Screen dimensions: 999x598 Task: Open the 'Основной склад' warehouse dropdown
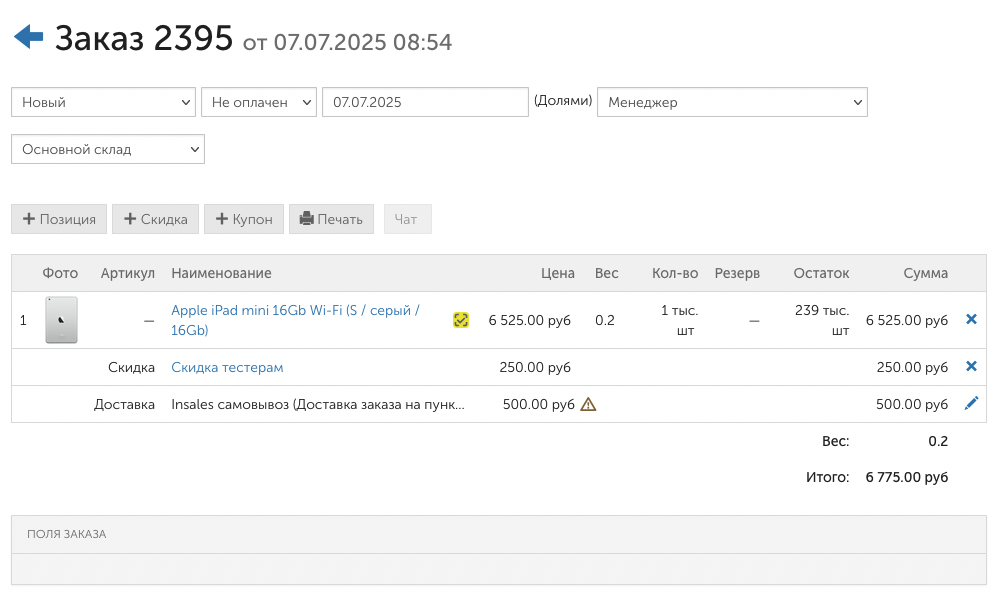[x=107, y=149]
